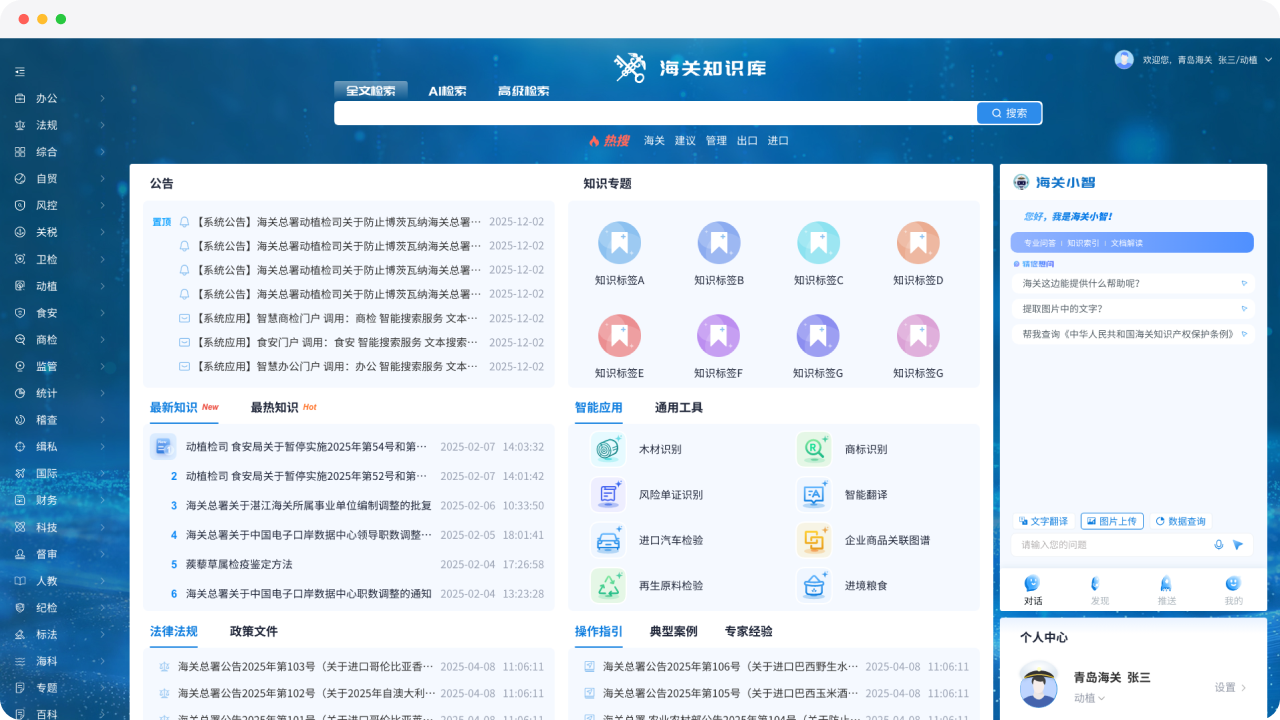Open the 专家经验 tab

coord(749,632)
